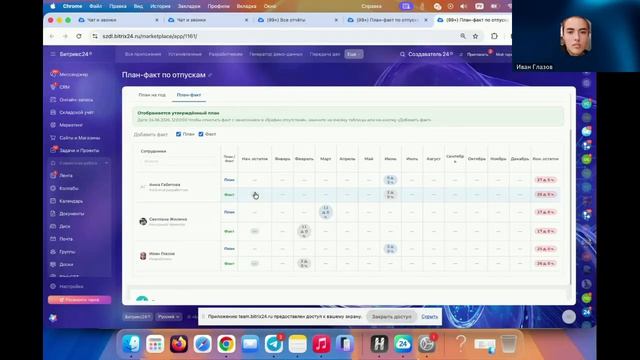Open Все приложения in top navigation

[x=143, y=54]
